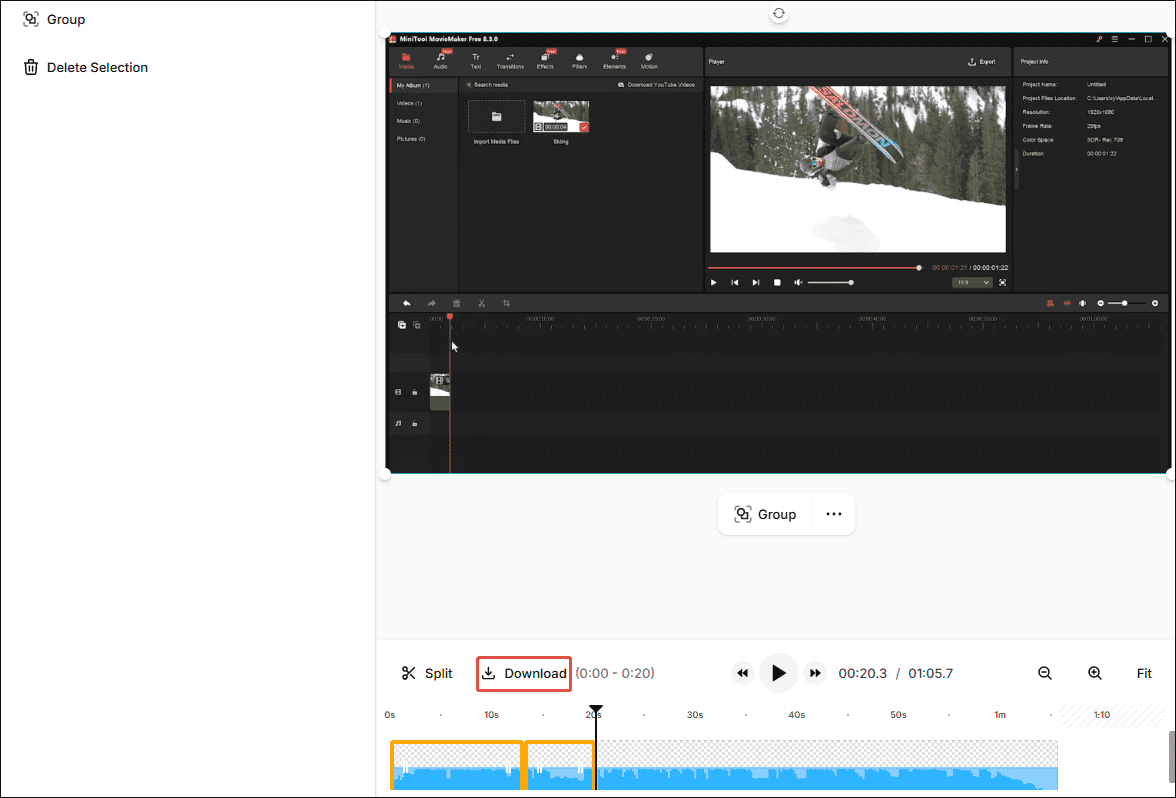Toggle the MovieMaker audio track lock icon

point(415,424)
